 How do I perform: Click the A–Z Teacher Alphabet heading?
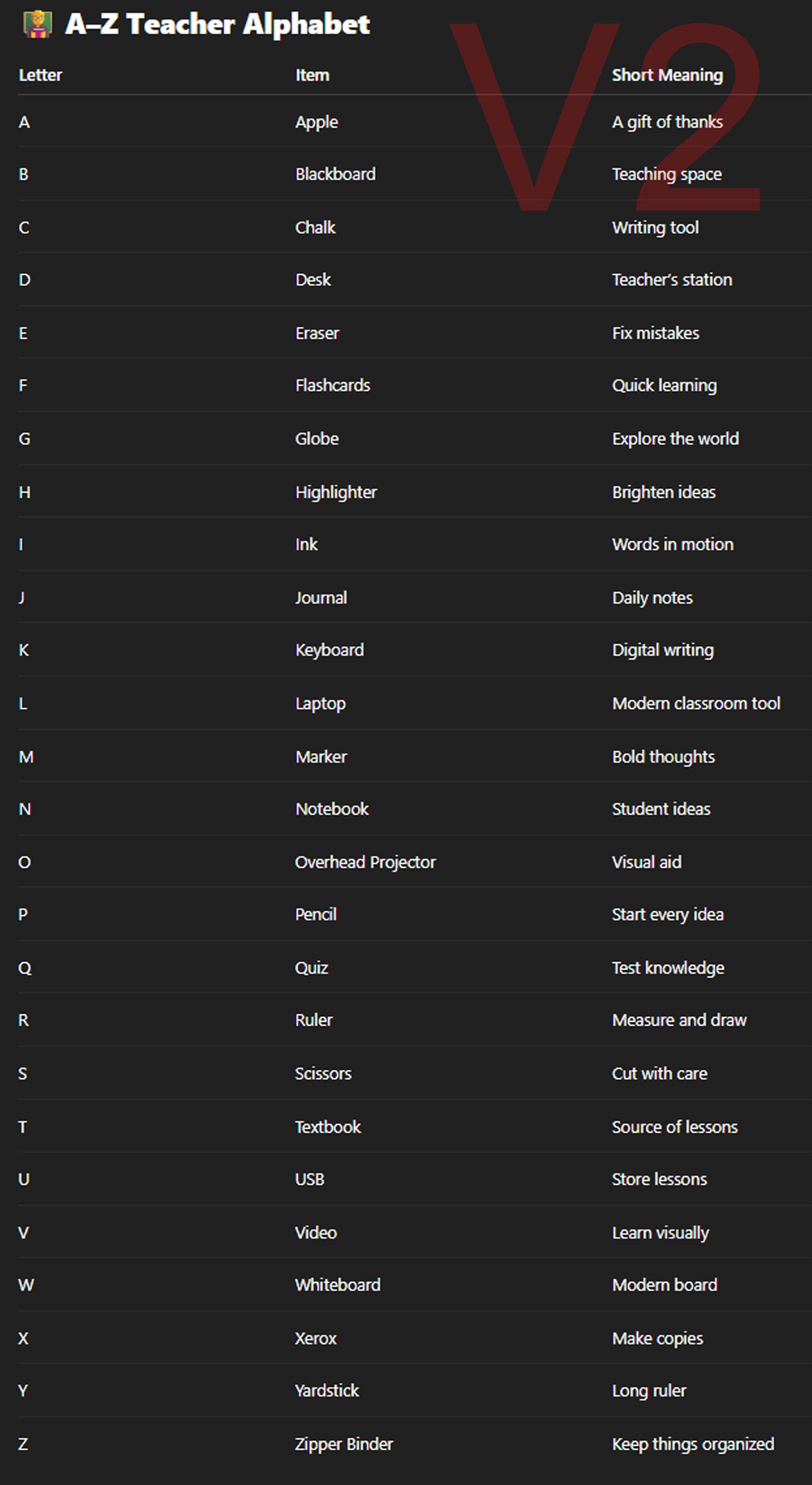pos(217,25)
